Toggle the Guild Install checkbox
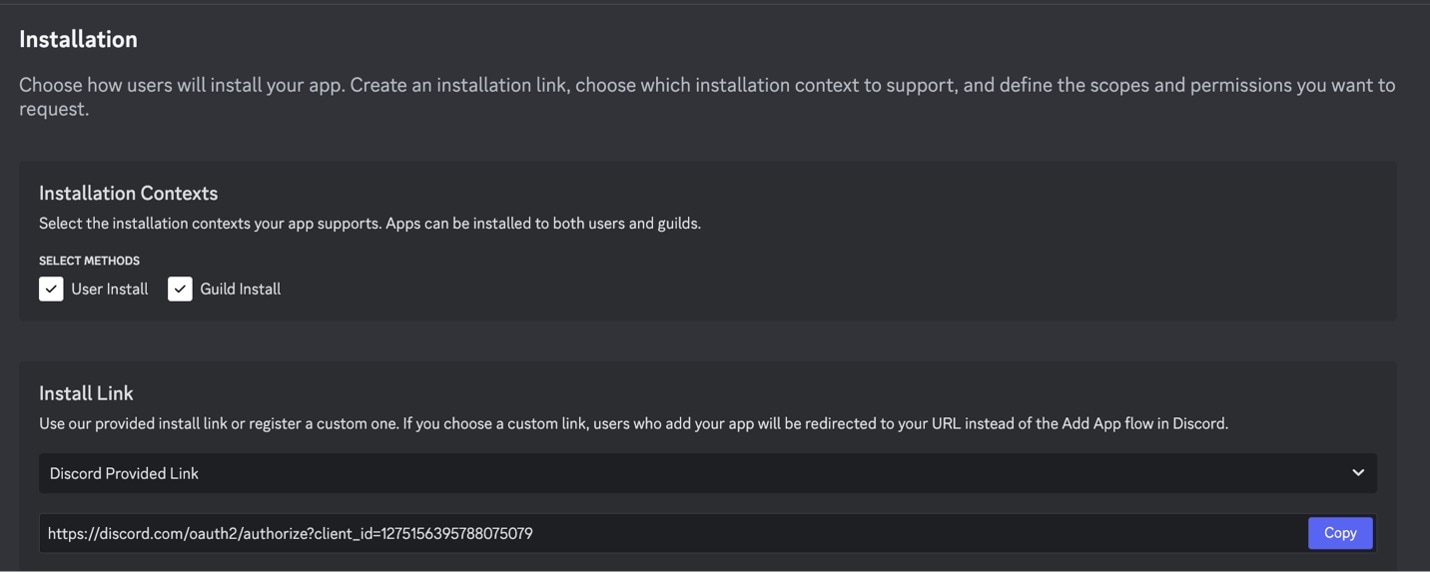Viewport: 1430px width, 574px height. (180, 289)
